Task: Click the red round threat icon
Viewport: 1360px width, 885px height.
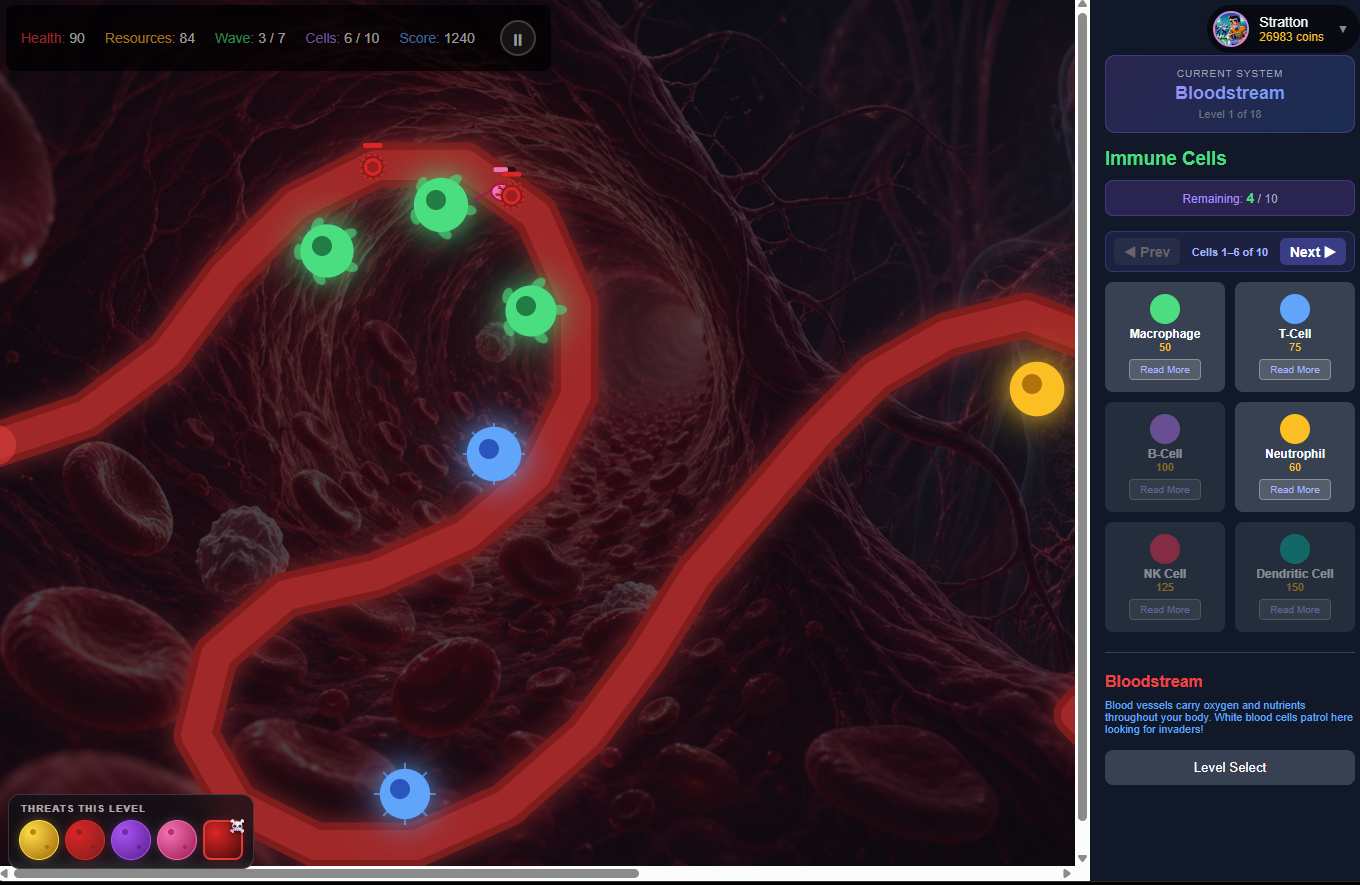Action: click(x=85, y=840)
